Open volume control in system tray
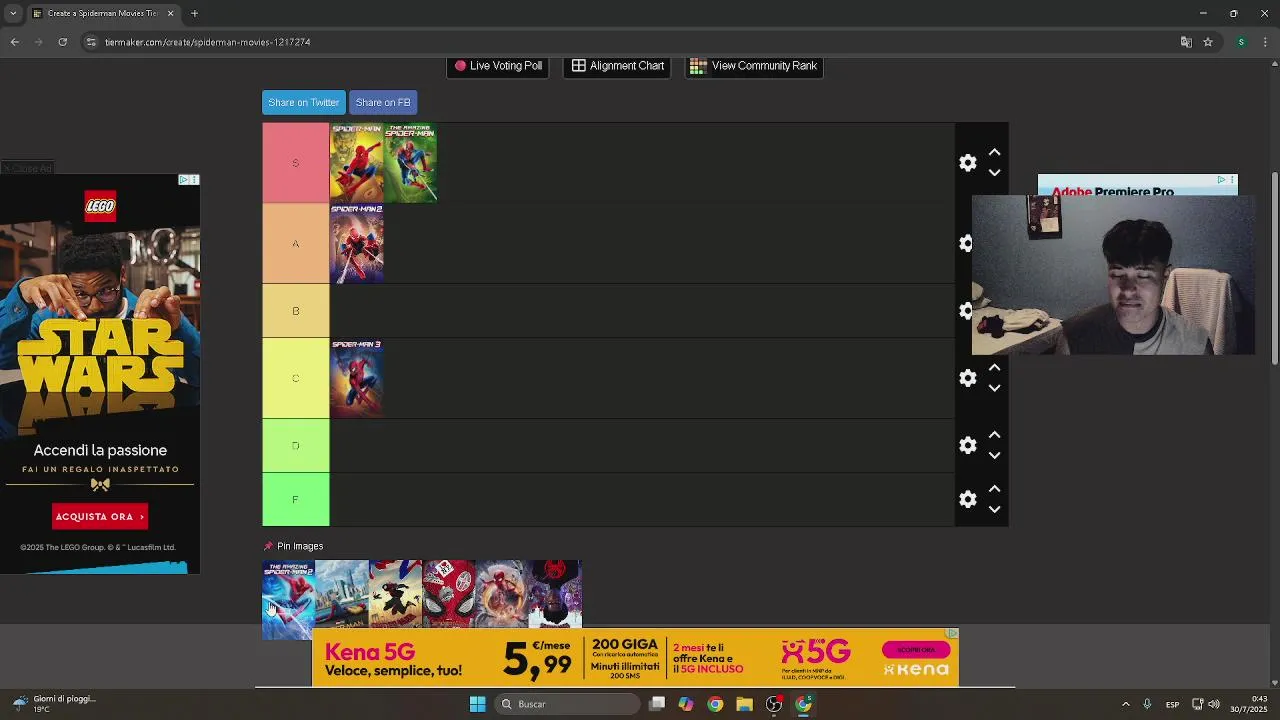 click(1214, 704)
